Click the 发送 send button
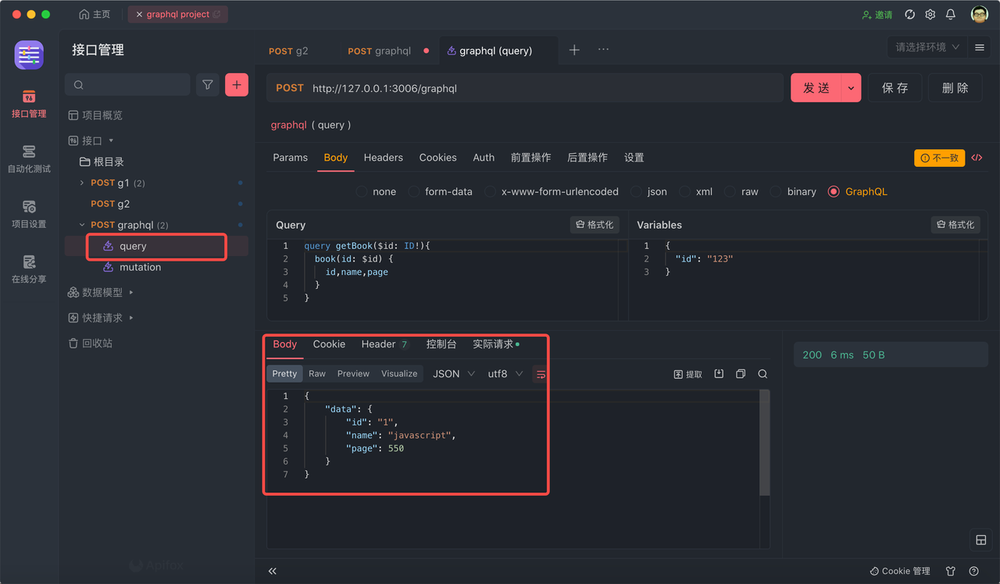 point(818,87)
